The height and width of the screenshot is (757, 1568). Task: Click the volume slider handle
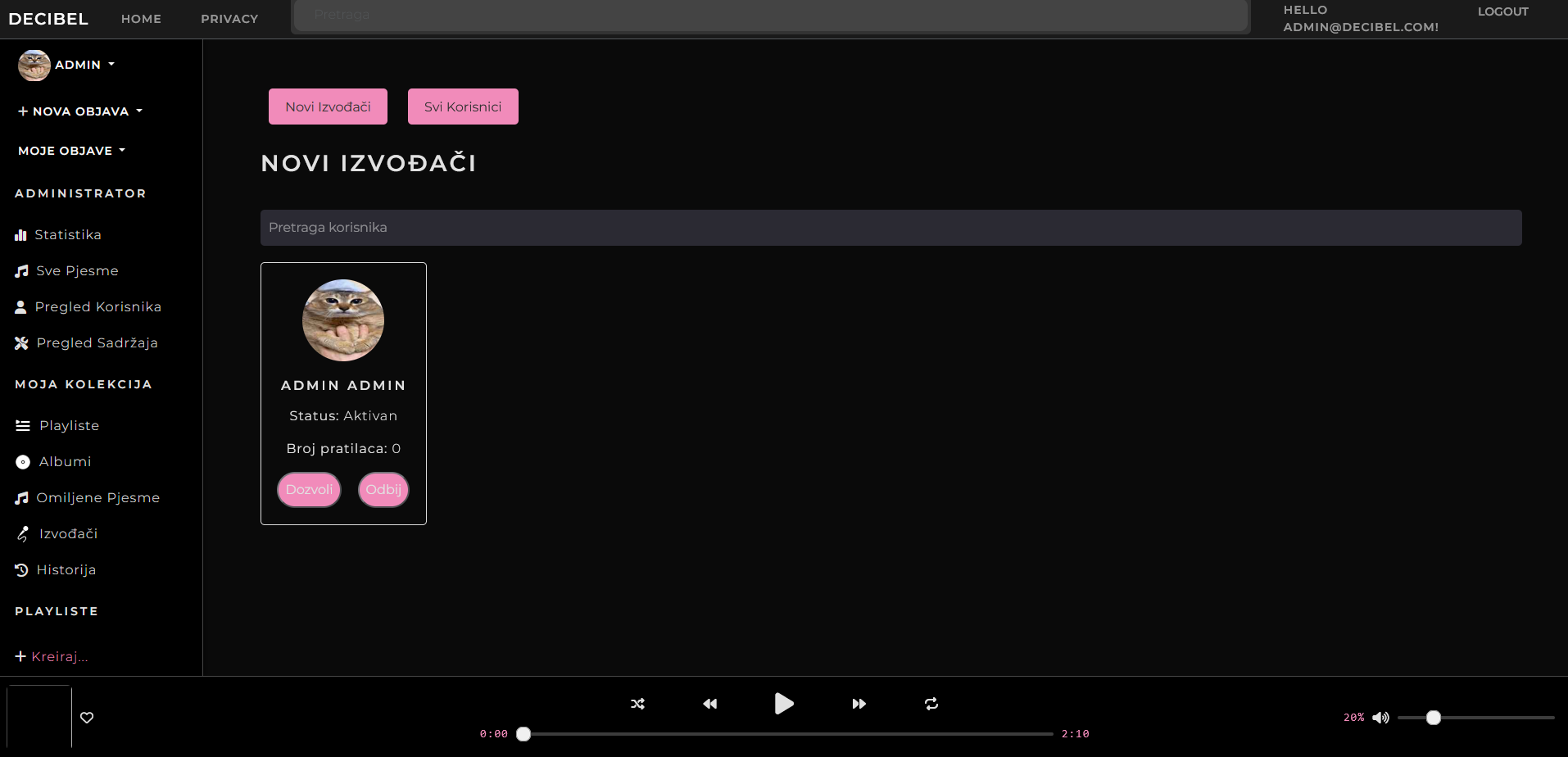coord(1433,718)
